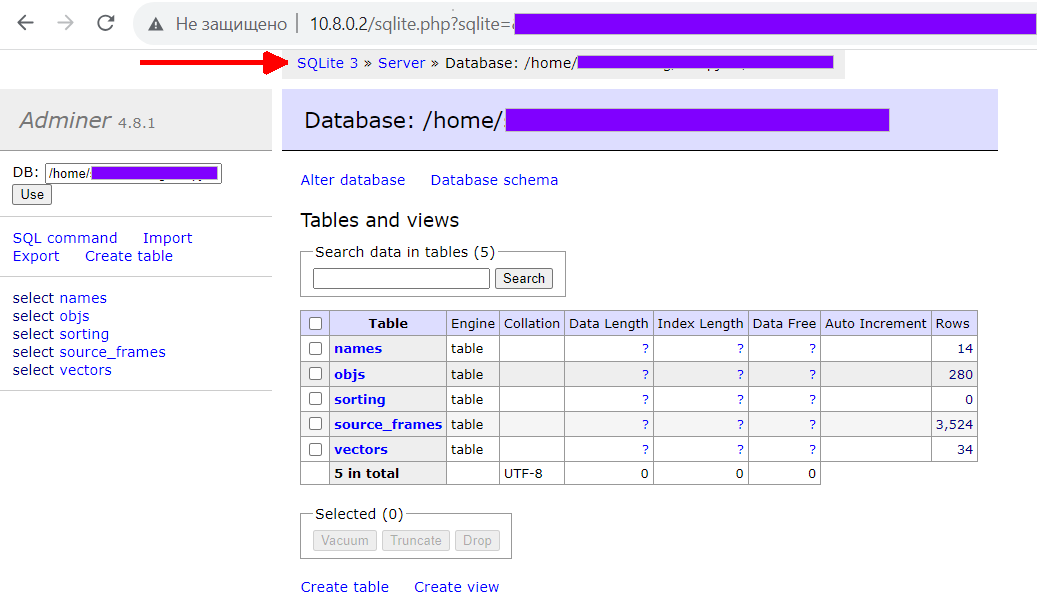Reload the page with refresh icon

point(106,23)
